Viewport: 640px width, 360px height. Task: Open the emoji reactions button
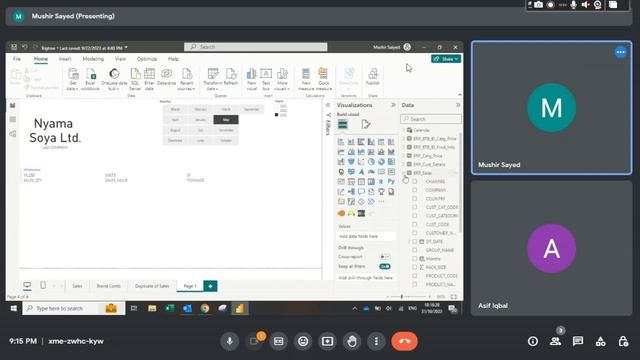(x=303, y=341)
